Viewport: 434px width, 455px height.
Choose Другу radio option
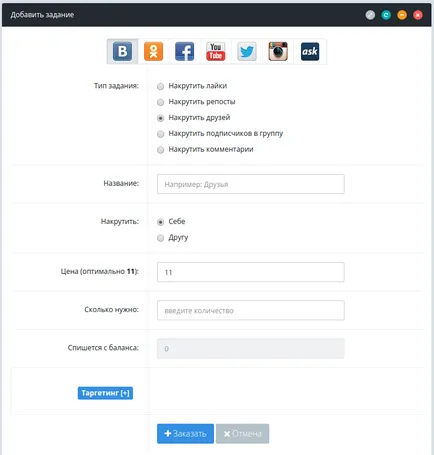coord(160,238)
